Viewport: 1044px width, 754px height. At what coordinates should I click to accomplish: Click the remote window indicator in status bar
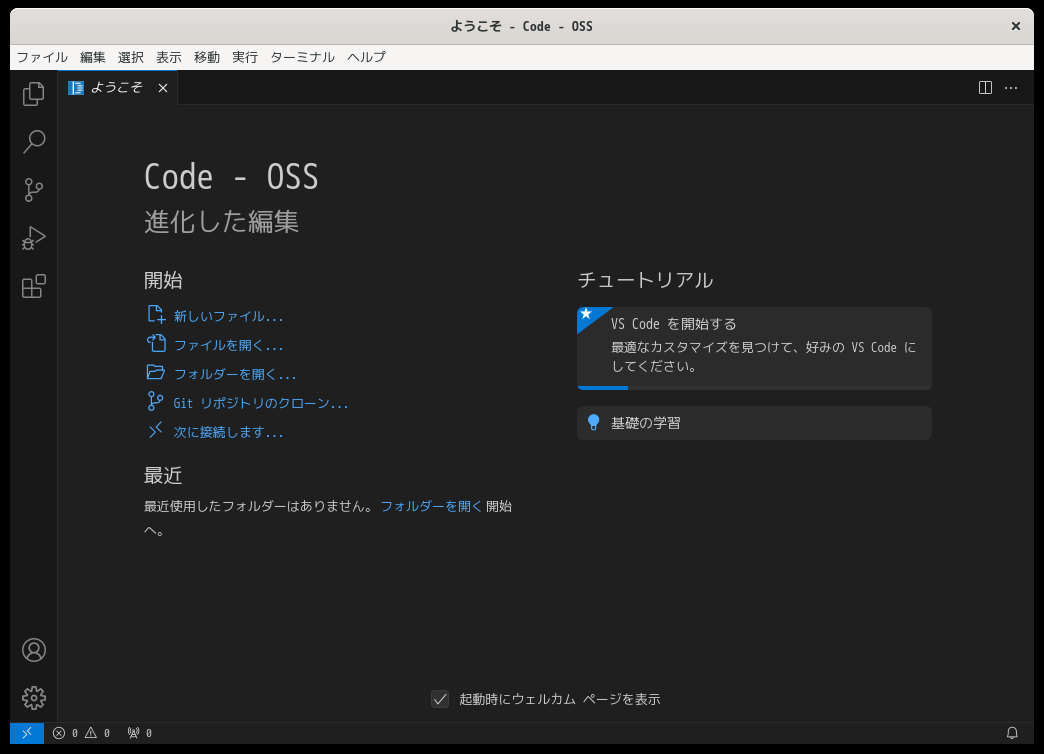point(27,733)
